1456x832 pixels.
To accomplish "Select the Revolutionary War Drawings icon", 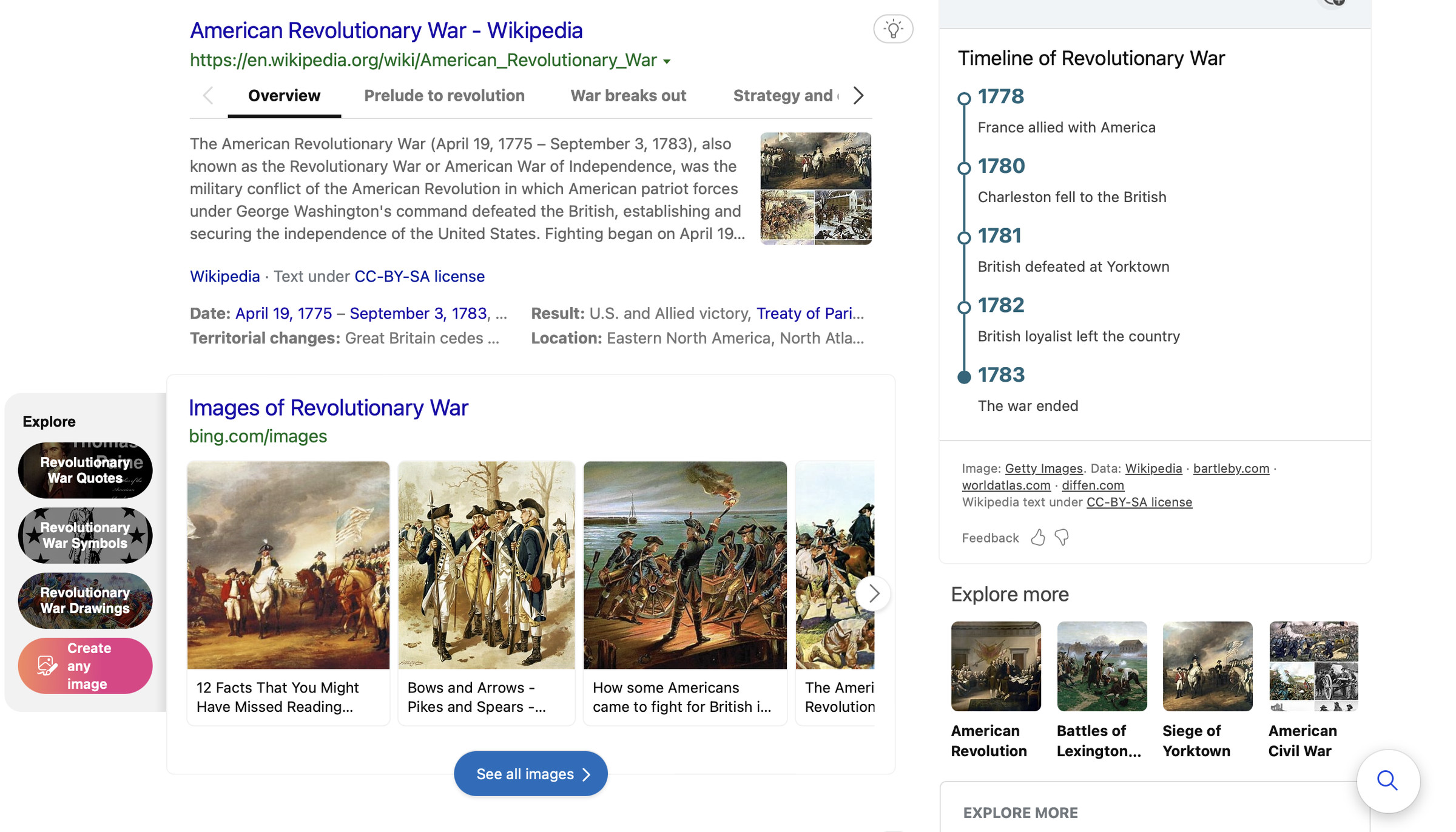I will 85,600.
